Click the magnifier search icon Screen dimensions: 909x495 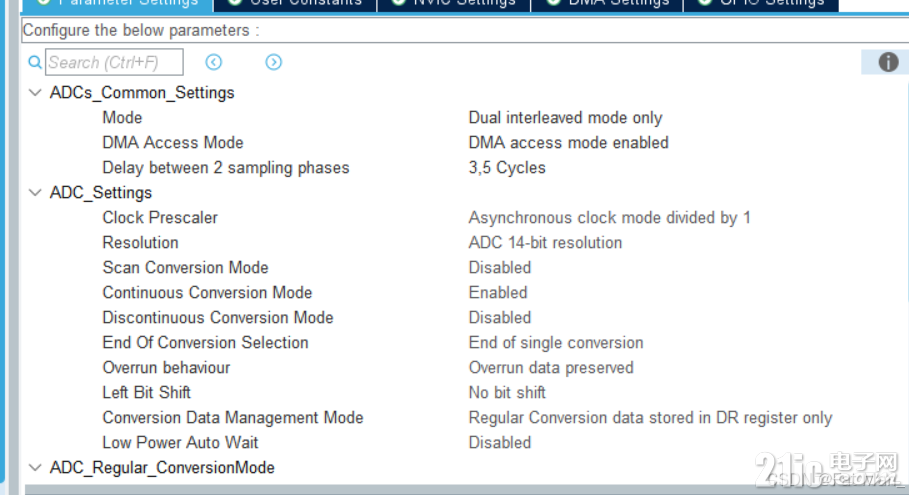(x=35, y=62)
